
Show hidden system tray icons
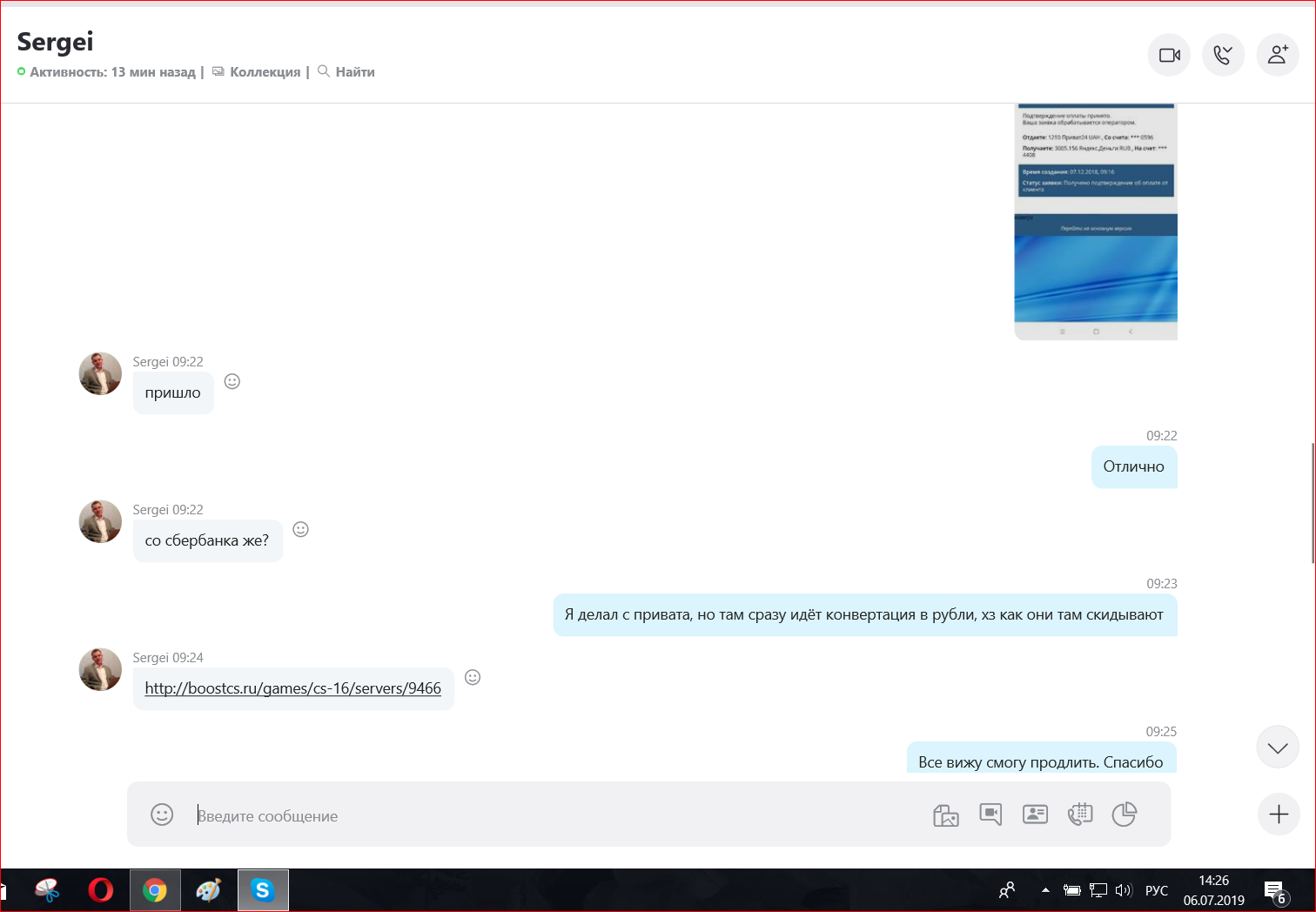tap(1045, 890)
